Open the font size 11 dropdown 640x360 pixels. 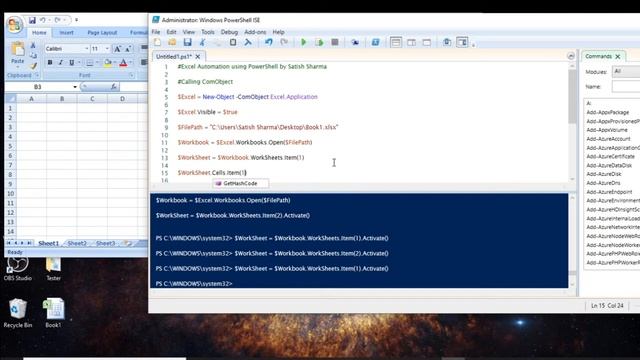pyautogui.click(x=107, y=49)
